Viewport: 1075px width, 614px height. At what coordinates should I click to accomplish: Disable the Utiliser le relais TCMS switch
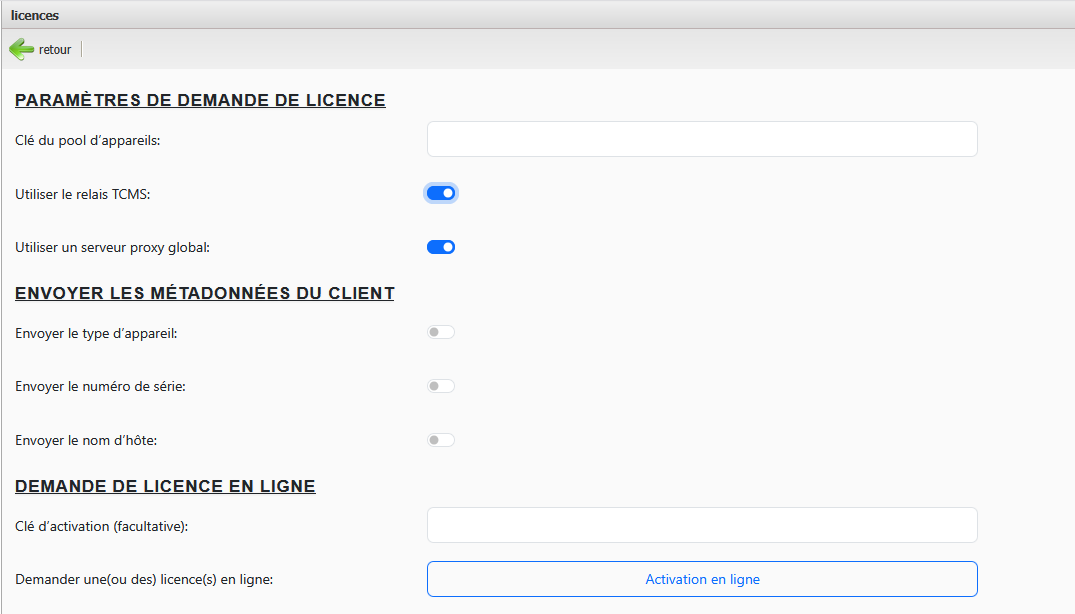point(441,193)
